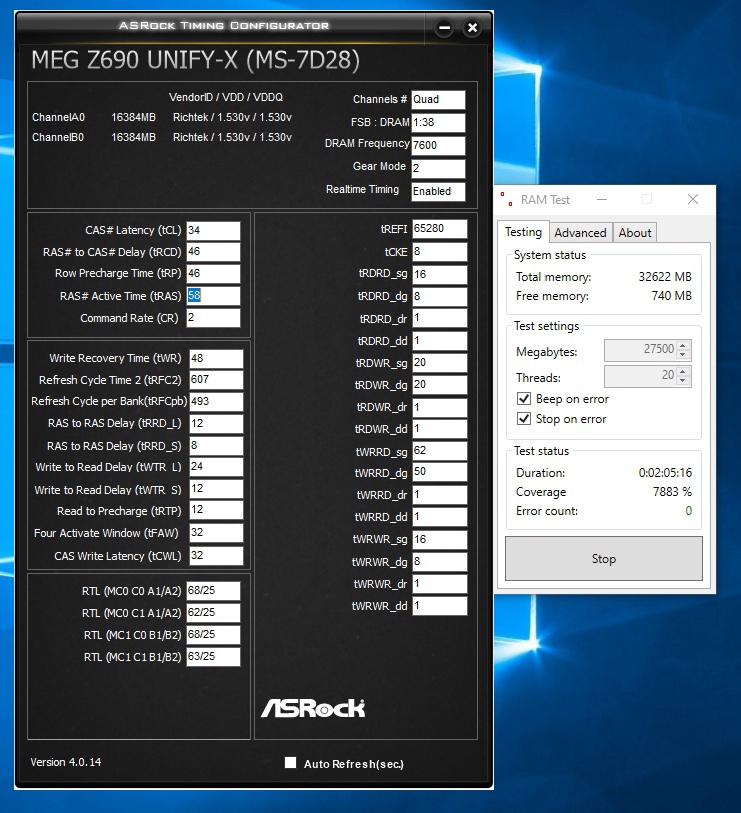Minimize the ASRock Timing Configurator window

pyautogui.click(x=444, y=27)
